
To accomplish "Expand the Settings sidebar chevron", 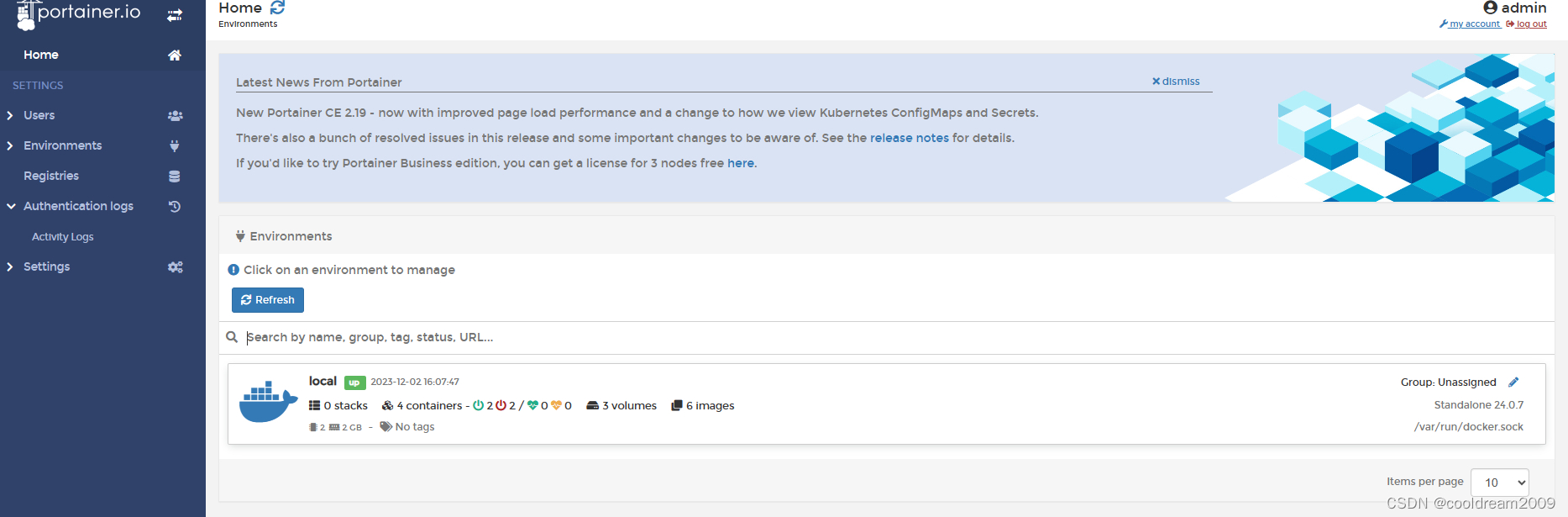I will [10, 267].
